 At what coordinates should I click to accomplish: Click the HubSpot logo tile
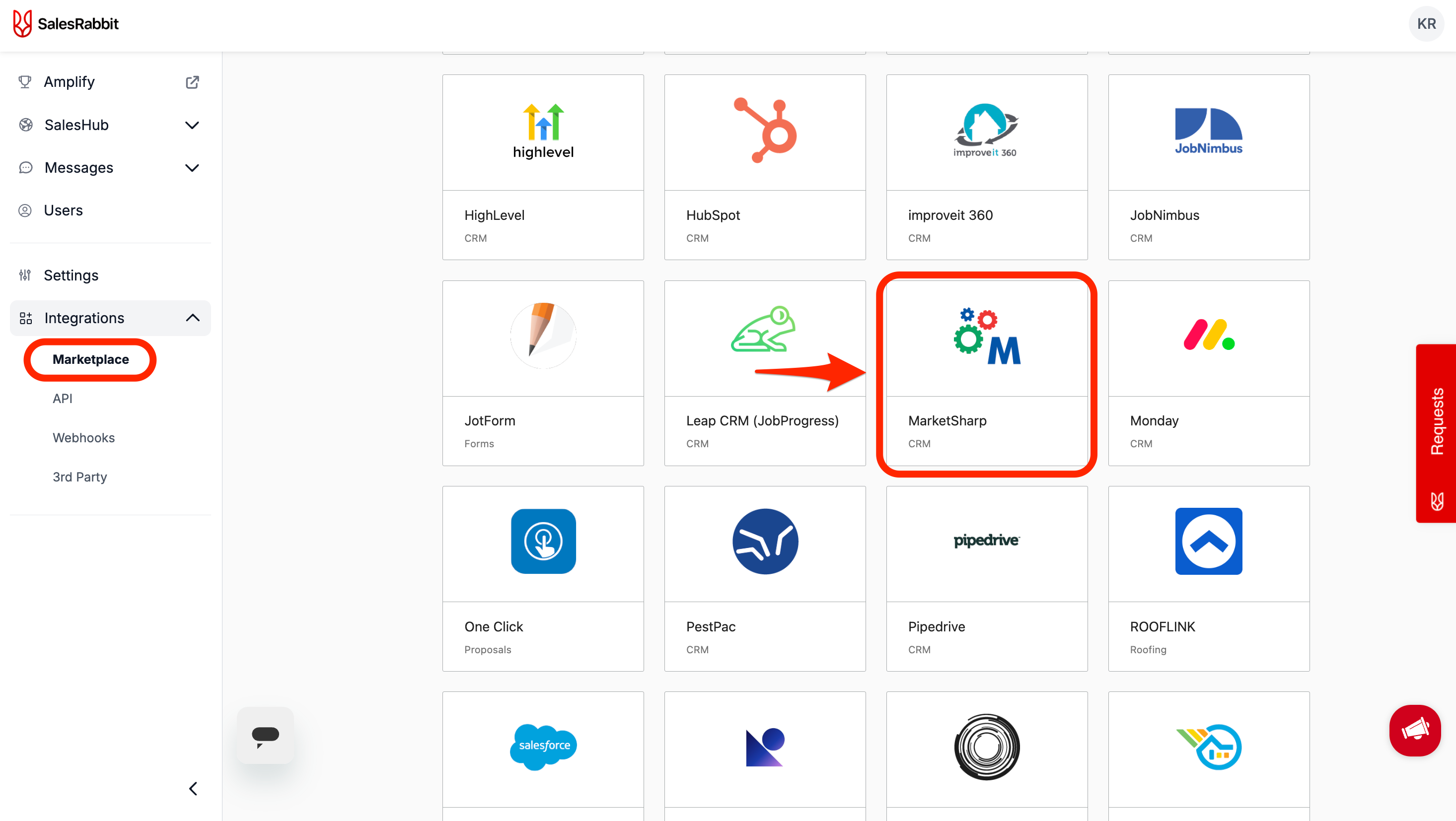click(x=765, y=132)
